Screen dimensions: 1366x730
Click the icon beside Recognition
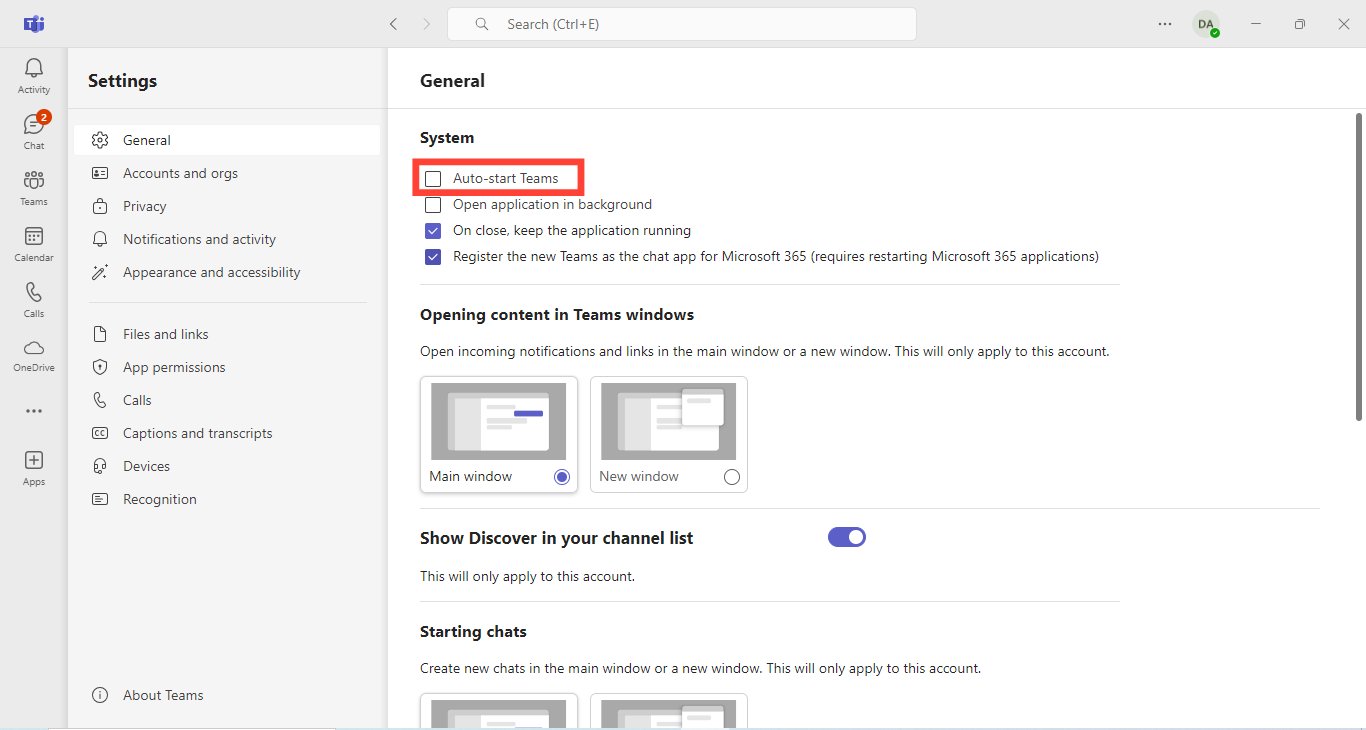tap(100, 499)
